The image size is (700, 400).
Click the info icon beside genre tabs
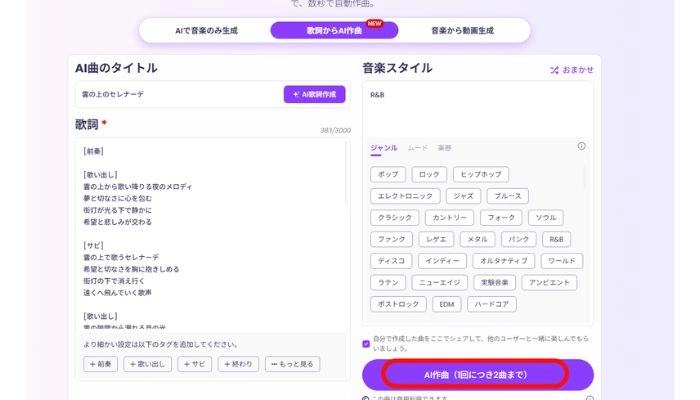click(x=581, y=146)
